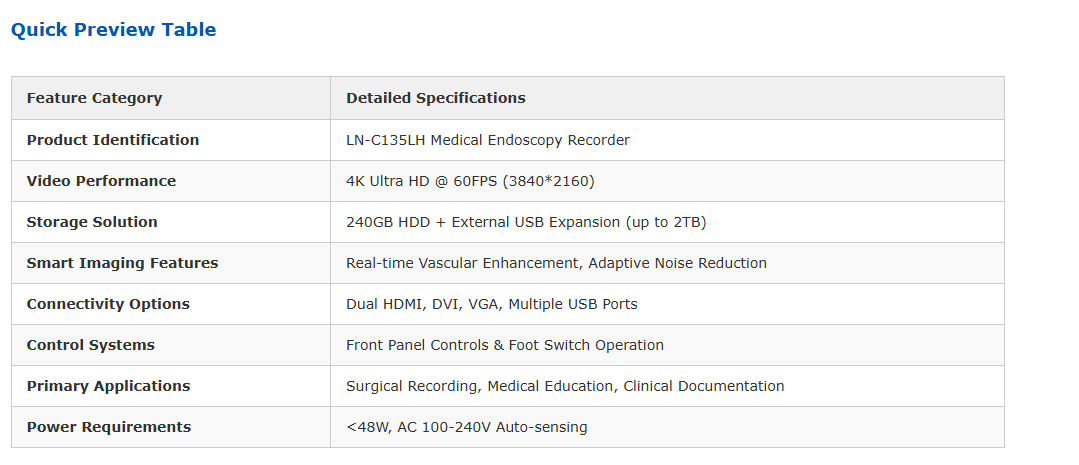The image size is (1079, 465).
Task: Select the Smart Imaging Features label
Action: point(122,263)
